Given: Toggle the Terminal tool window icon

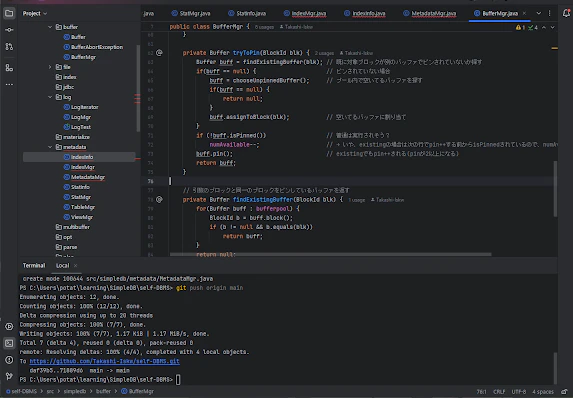Looking at the screenshot, I should click(x=9, y=343).
